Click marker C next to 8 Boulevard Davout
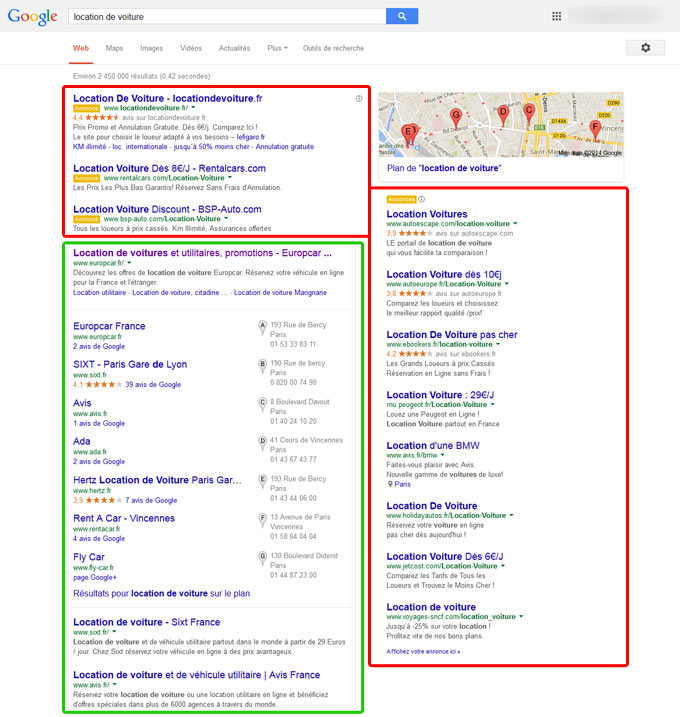 pyautogui.click(x=262, y=404)
